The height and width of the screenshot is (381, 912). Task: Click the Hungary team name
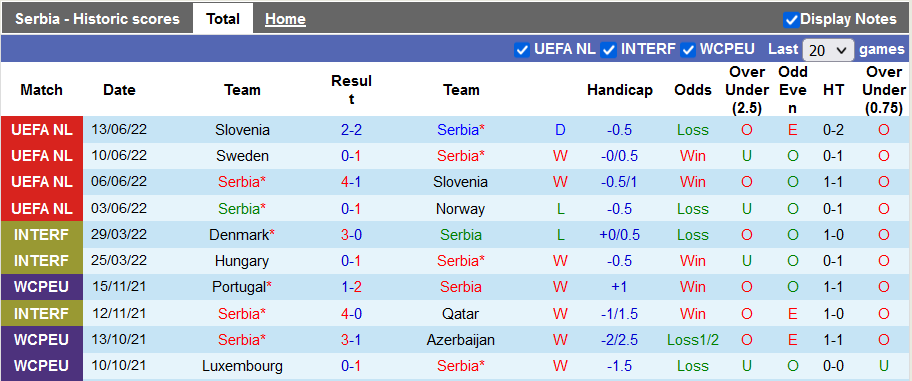(243, 261)
